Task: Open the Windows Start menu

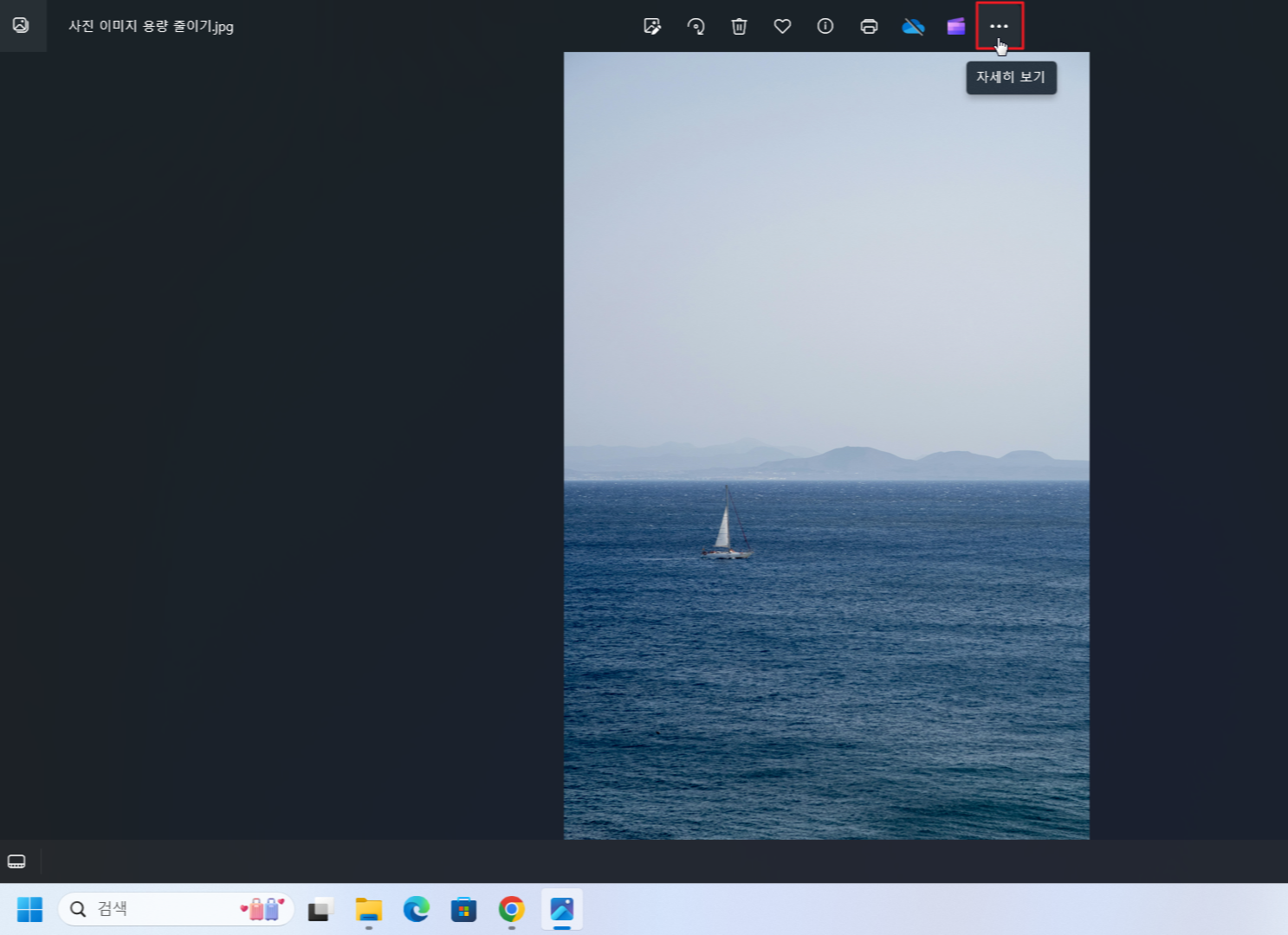Action: (x=29, y=909)
